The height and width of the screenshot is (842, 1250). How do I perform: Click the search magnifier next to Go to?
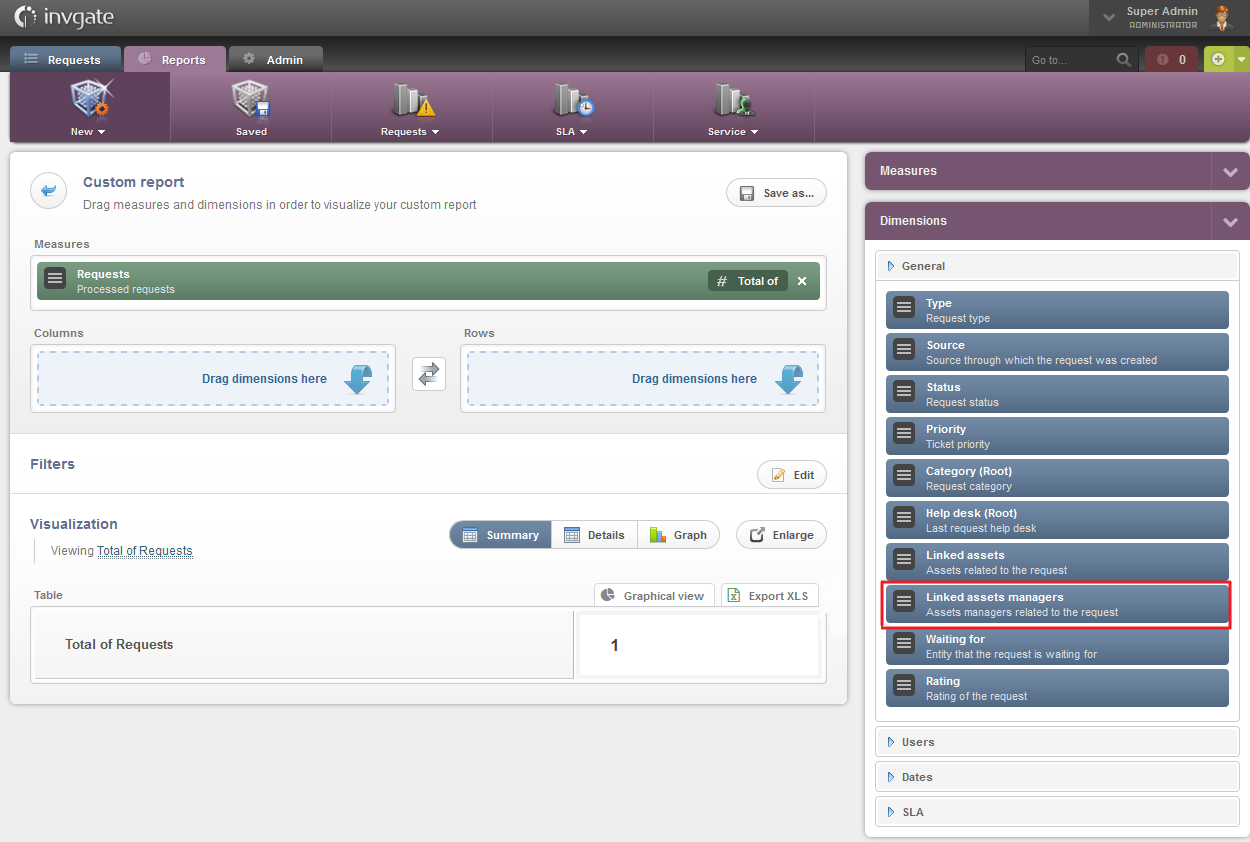tap(1123, 59)
